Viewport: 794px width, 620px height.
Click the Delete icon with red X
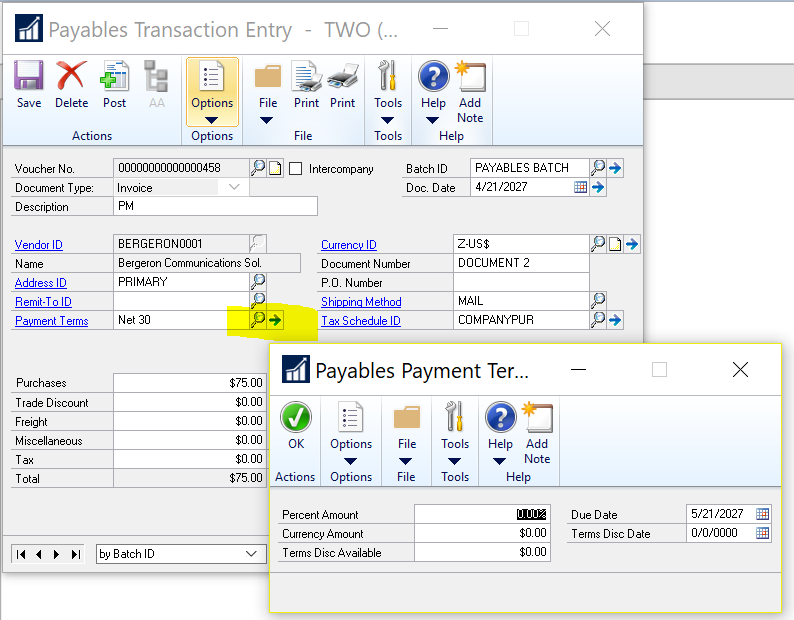click(x=71, y=84)
